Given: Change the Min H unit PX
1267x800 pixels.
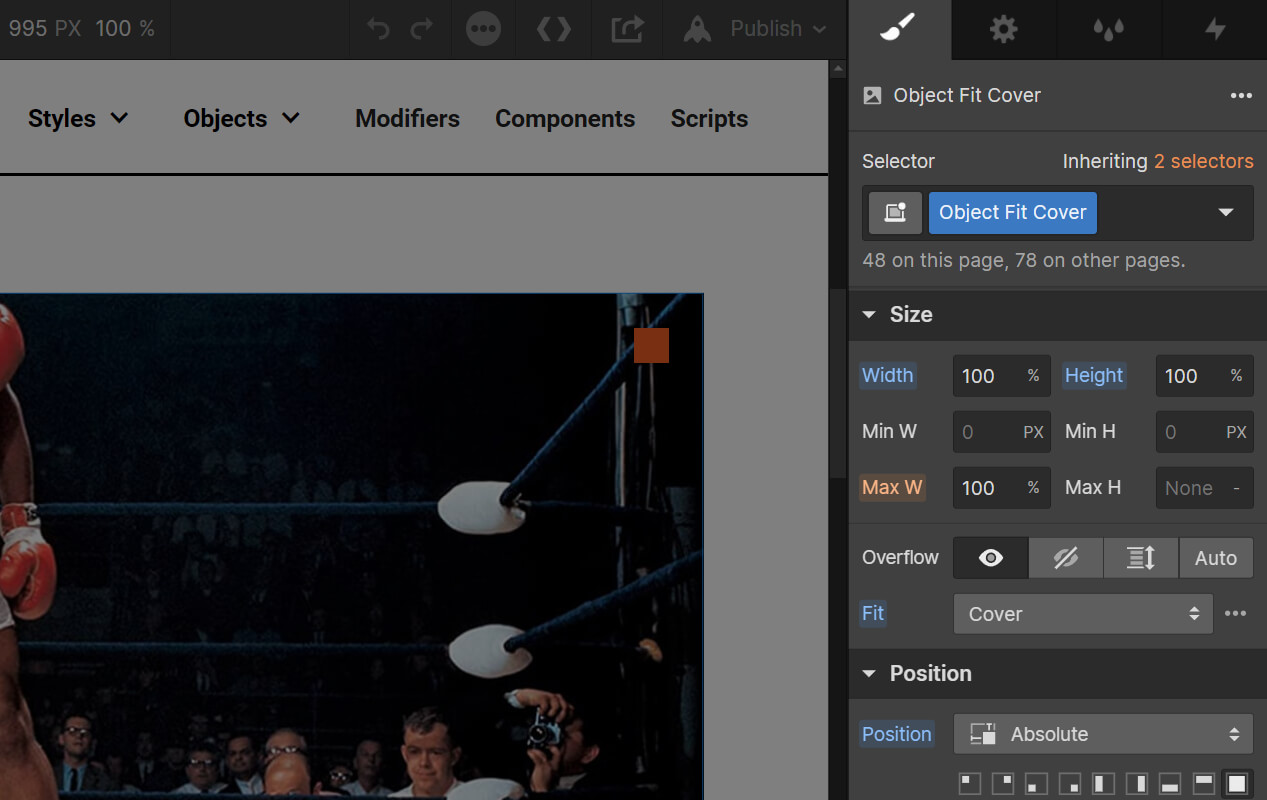Looking at the screenshot, I should click(1237, 432).
